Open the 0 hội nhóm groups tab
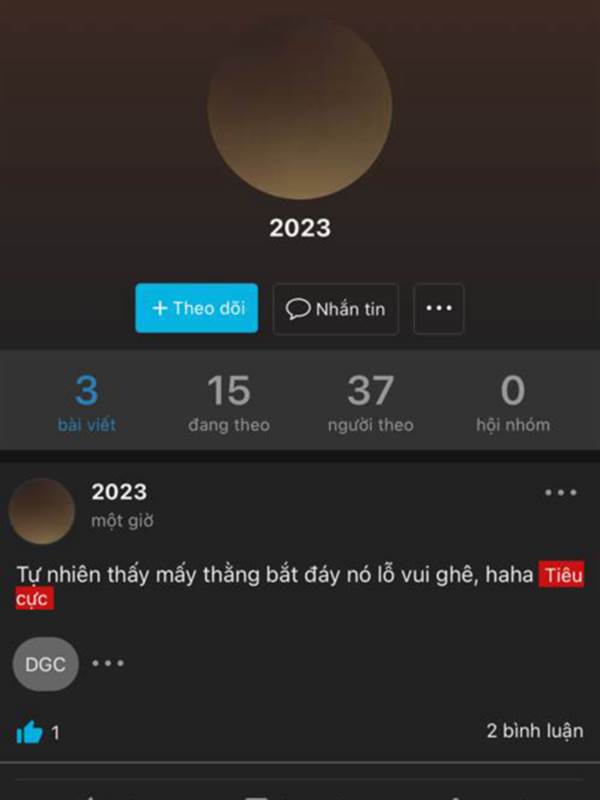Image resolution: width=600 pixels, height=800 pixels. coord(513,403)
